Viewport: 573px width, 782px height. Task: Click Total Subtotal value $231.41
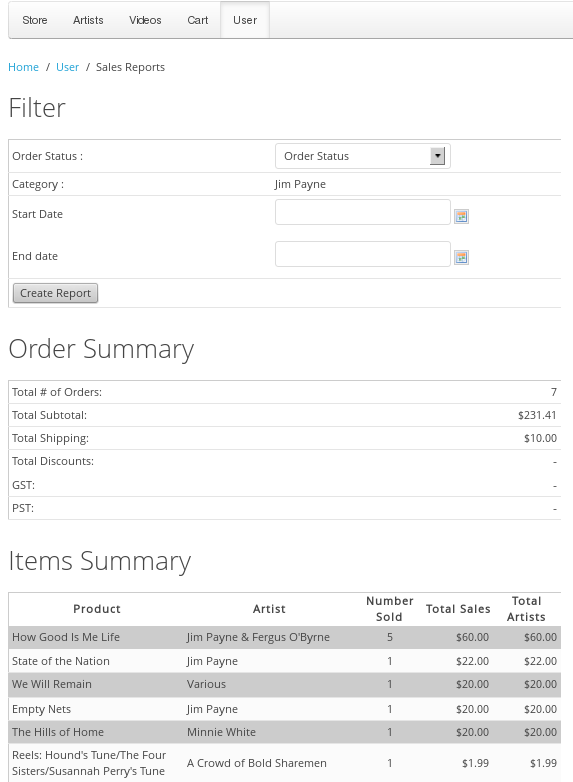(x=537, y=415)
